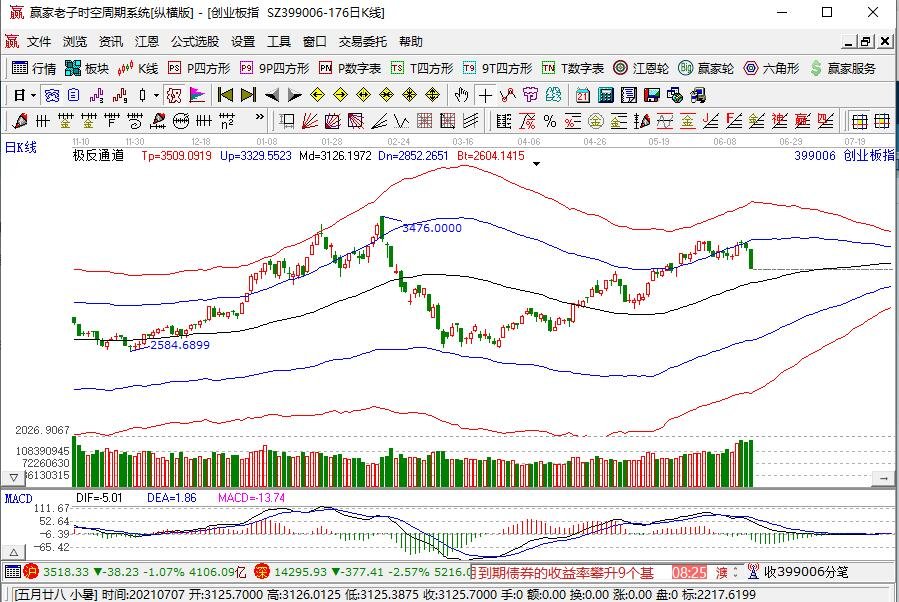Open the 工具 menu
899x602 pixels.
279,42
